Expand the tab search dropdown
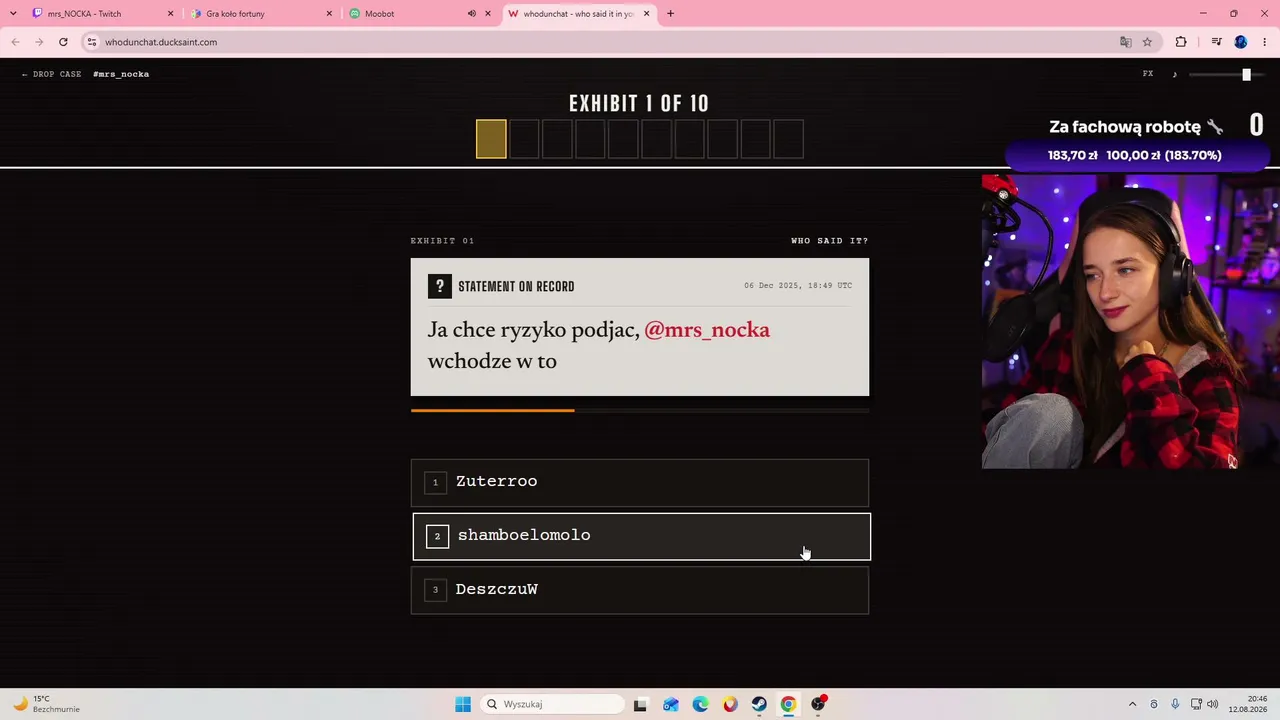The height and width of the screenshot is (720, 1280). point(13,14)
